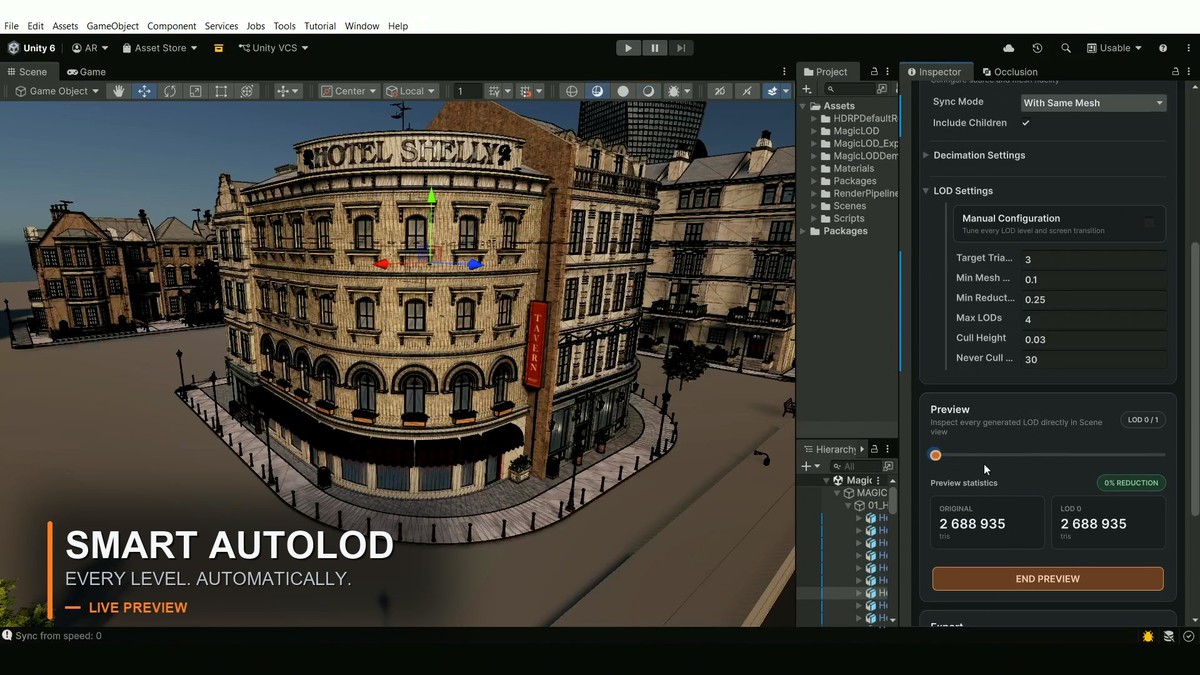Select the Scenes folder in Project
This screenshot has height=675, width=1200.
click(x=849, y=206)
